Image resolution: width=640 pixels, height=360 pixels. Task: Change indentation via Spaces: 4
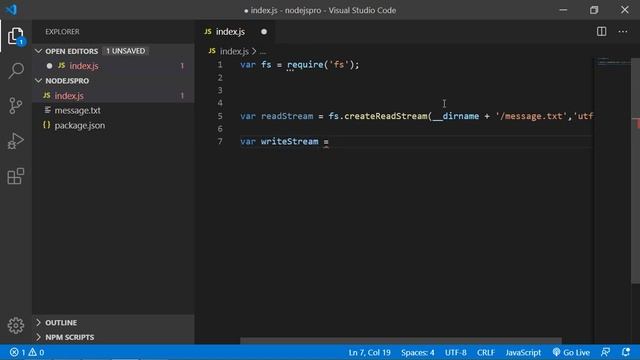(418, 352)
